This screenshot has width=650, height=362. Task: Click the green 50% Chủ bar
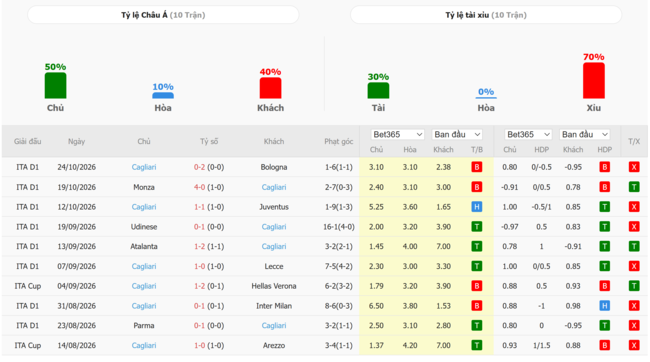56,86
